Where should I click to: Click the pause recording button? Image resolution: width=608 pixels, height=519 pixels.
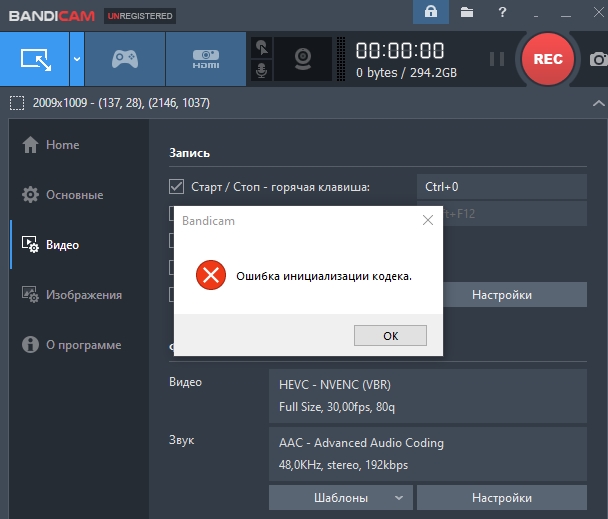(497, 59)
